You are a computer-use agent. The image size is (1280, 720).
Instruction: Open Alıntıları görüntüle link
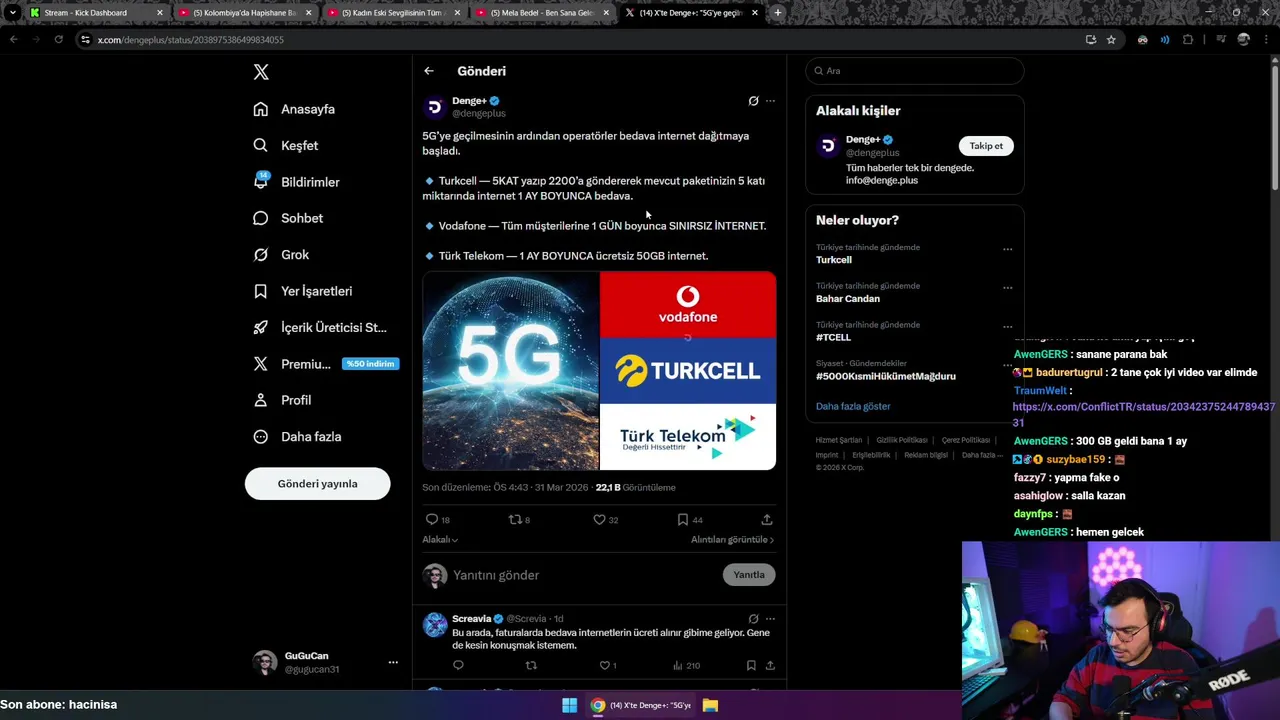(x=732, y=540)
